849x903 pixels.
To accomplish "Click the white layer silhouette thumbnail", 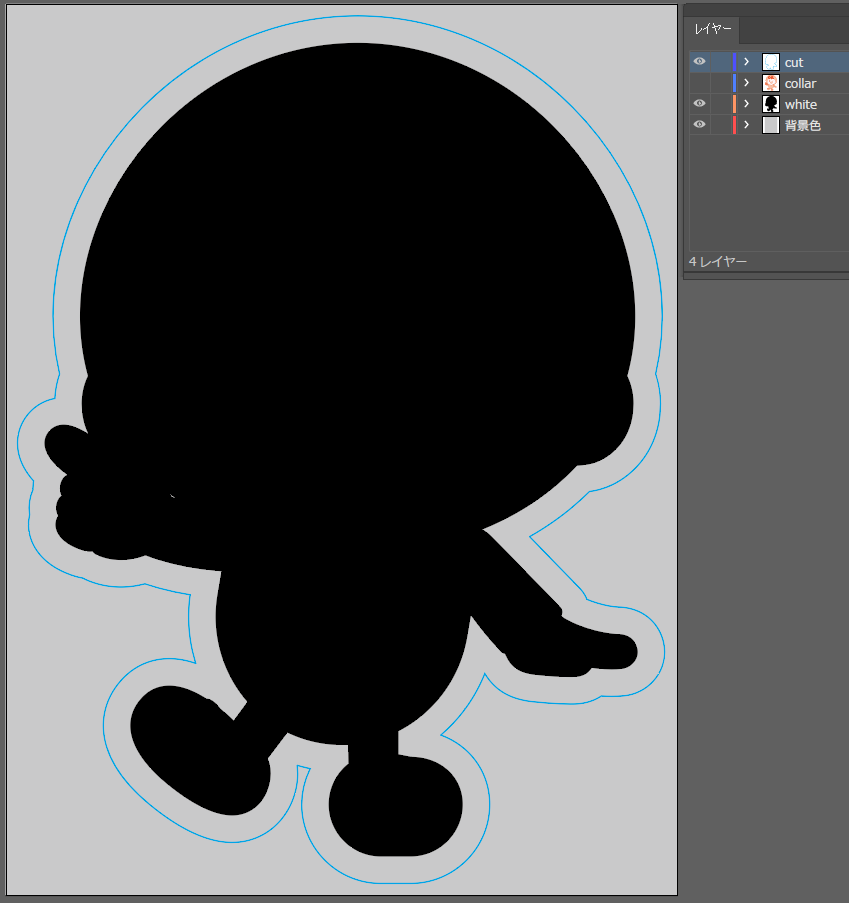I will click(x=770, y=104).
